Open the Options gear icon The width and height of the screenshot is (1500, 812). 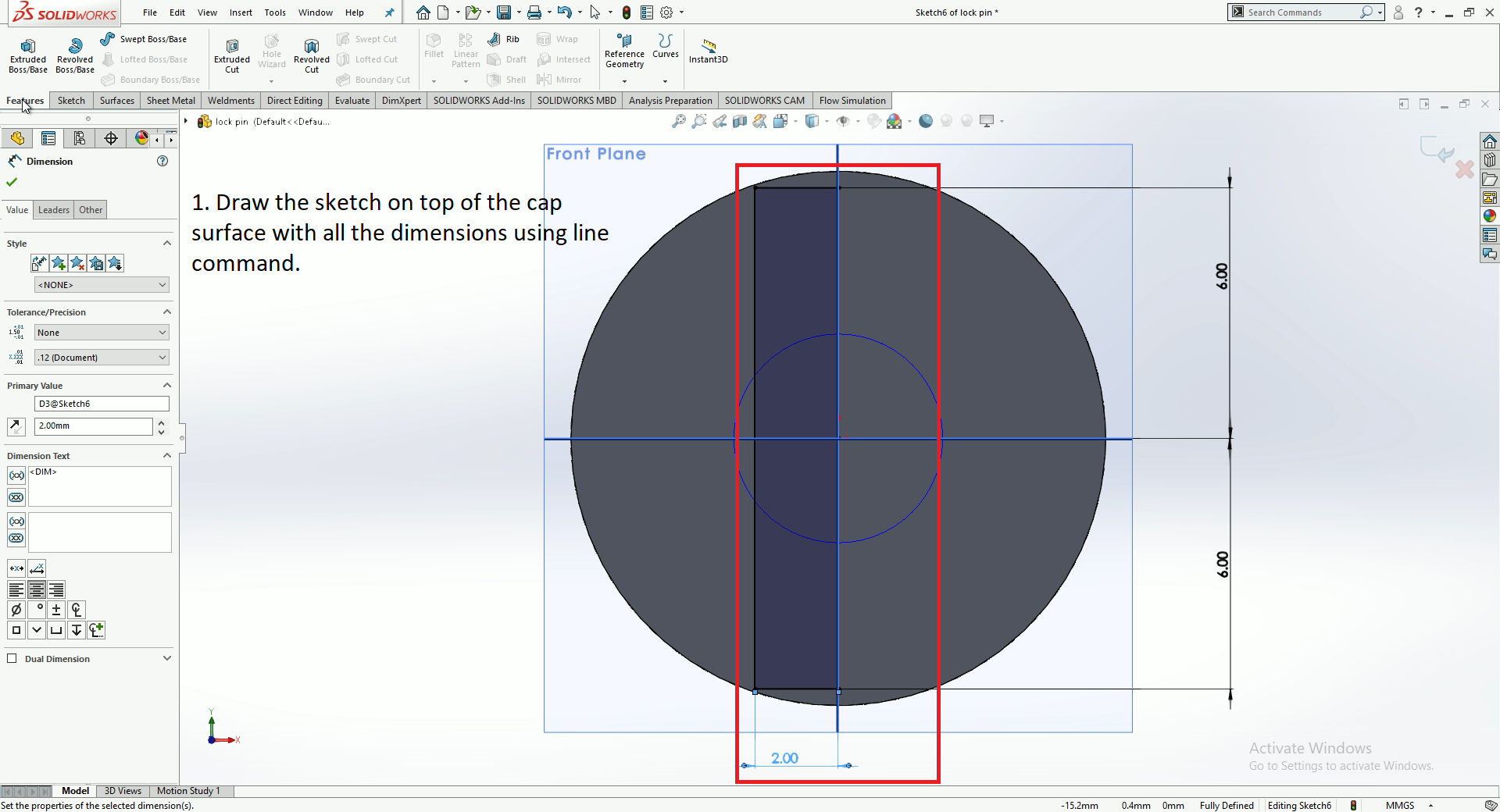(x=666, y=12)
